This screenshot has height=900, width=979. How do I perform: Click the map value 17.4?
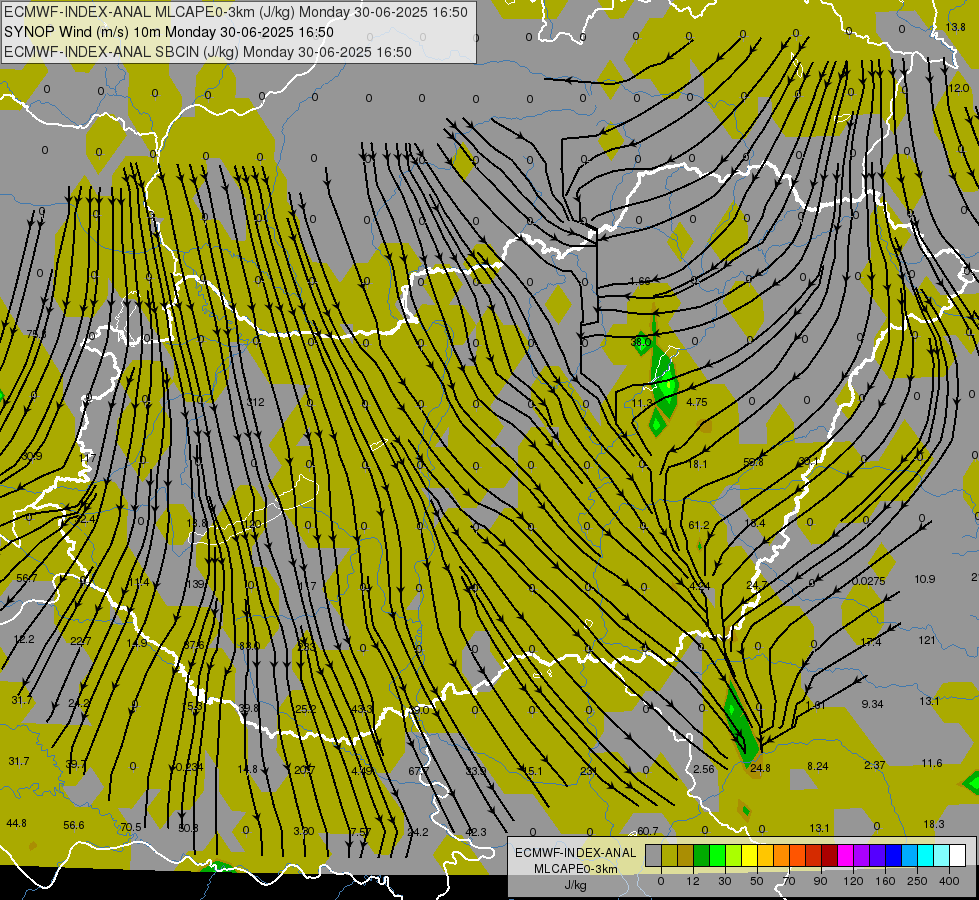click(871, 642)
